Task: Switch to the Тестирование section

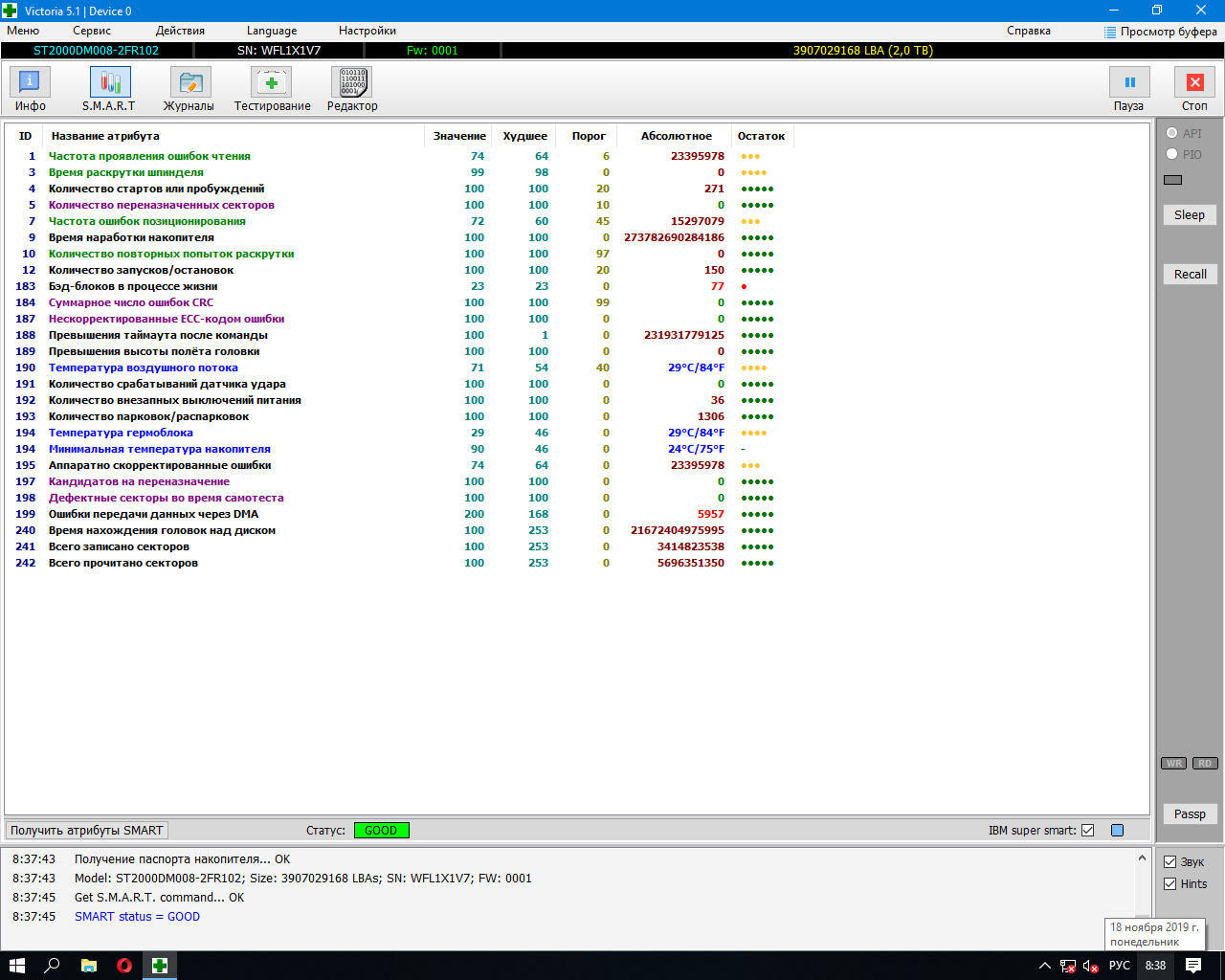Action: point(272,83)
